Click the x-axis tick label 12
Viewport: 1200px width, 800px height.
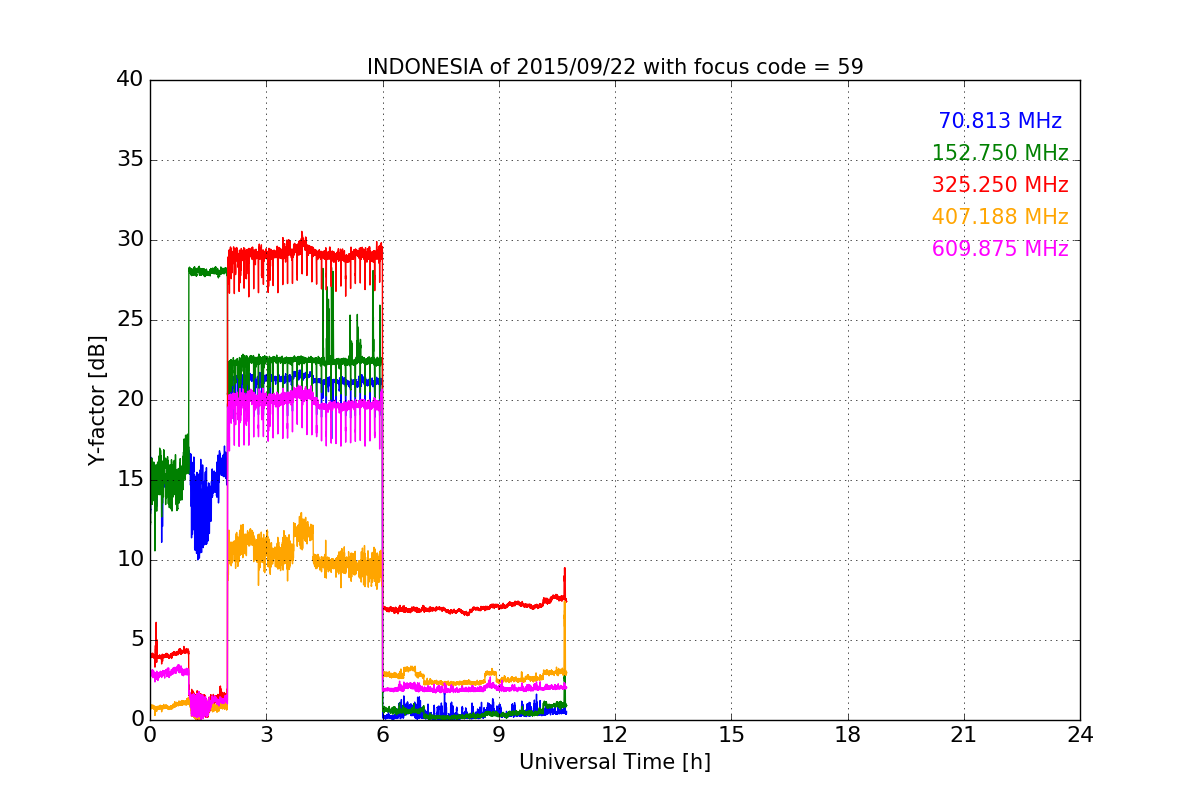point(615,734)
